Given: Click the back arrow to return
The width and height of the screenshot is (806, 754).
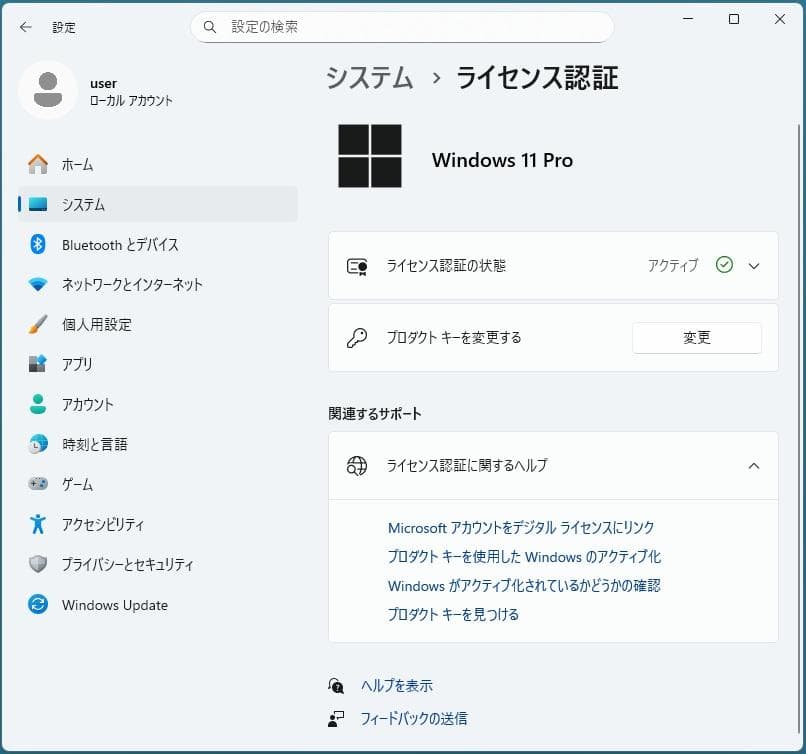Looking at the screenshot, I should (26, 27).
